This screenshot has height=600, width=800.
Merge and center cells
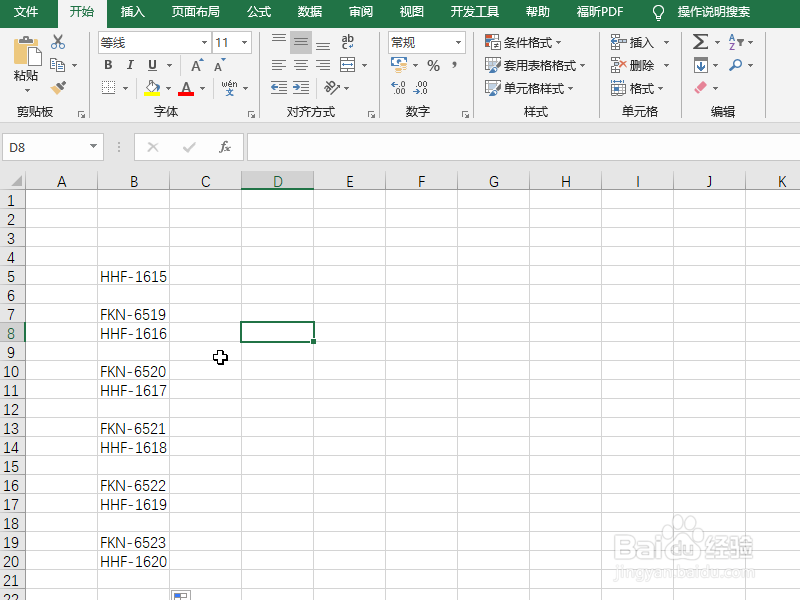(x=347, y=65)
